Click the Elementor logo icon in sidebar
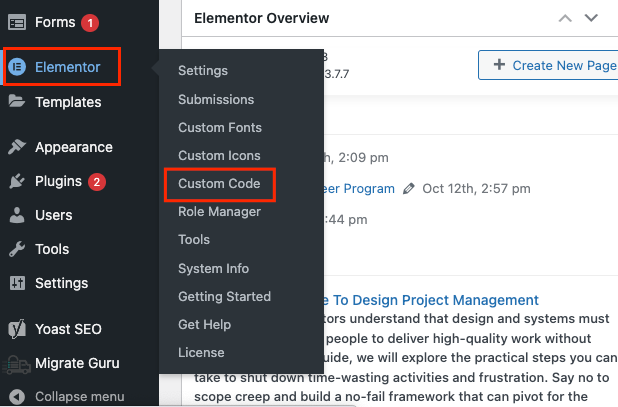Image resolution: width=618 pixels, height=407 pixels. (17, 67)
